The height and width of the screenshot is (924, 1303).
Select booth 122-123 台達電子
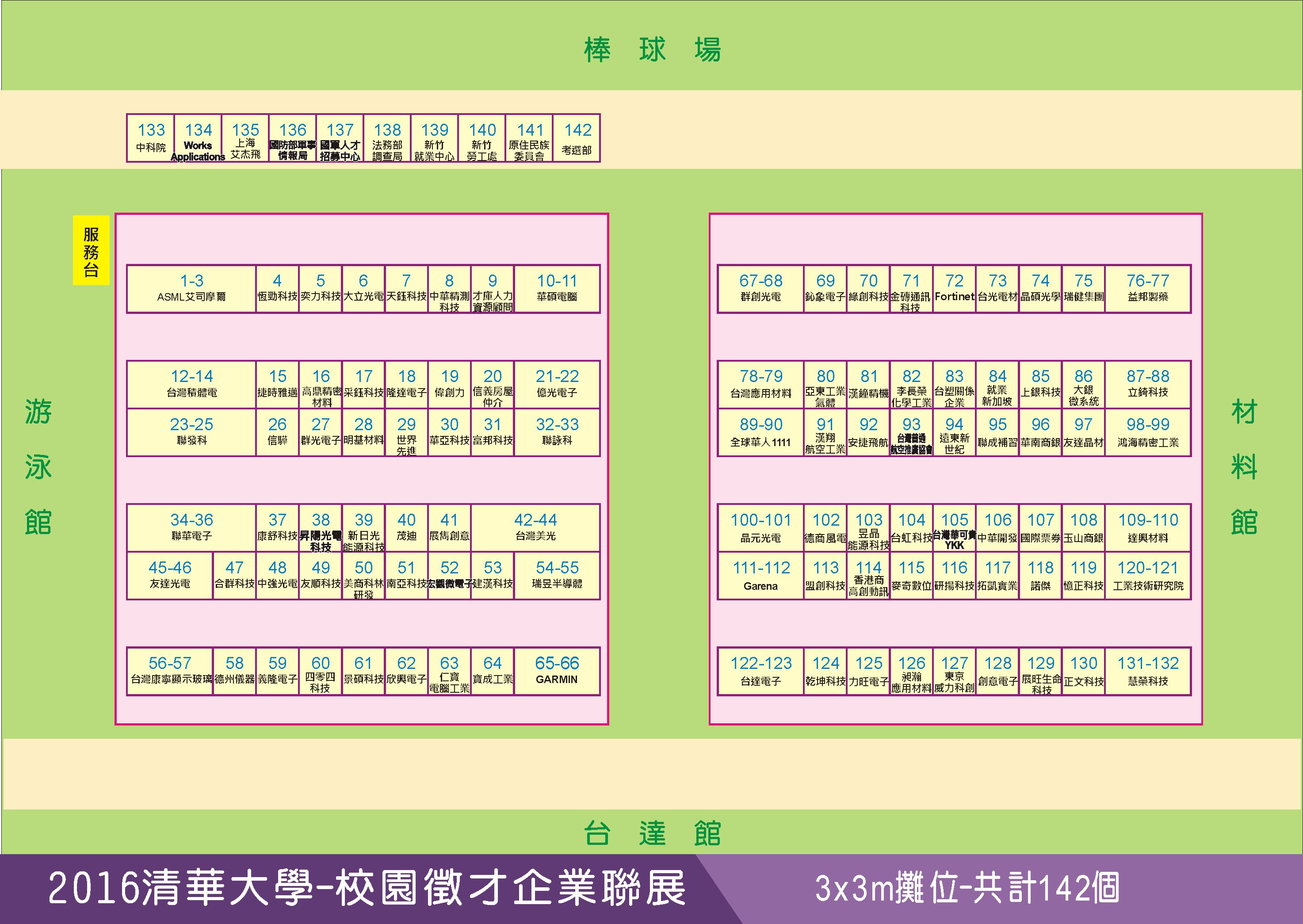coord(761,671)
